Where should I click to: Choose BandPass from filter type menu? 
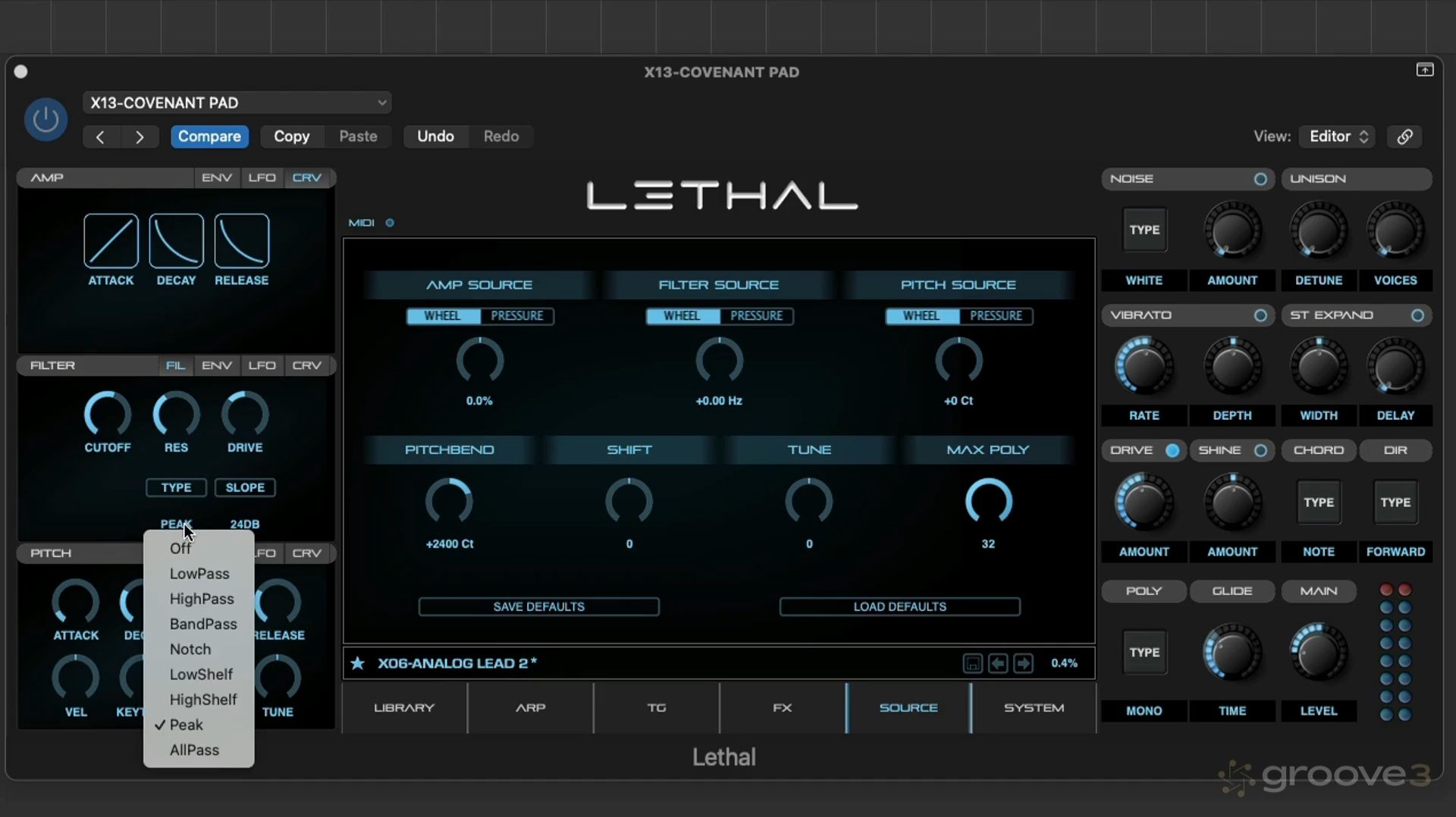coord(199,624)
